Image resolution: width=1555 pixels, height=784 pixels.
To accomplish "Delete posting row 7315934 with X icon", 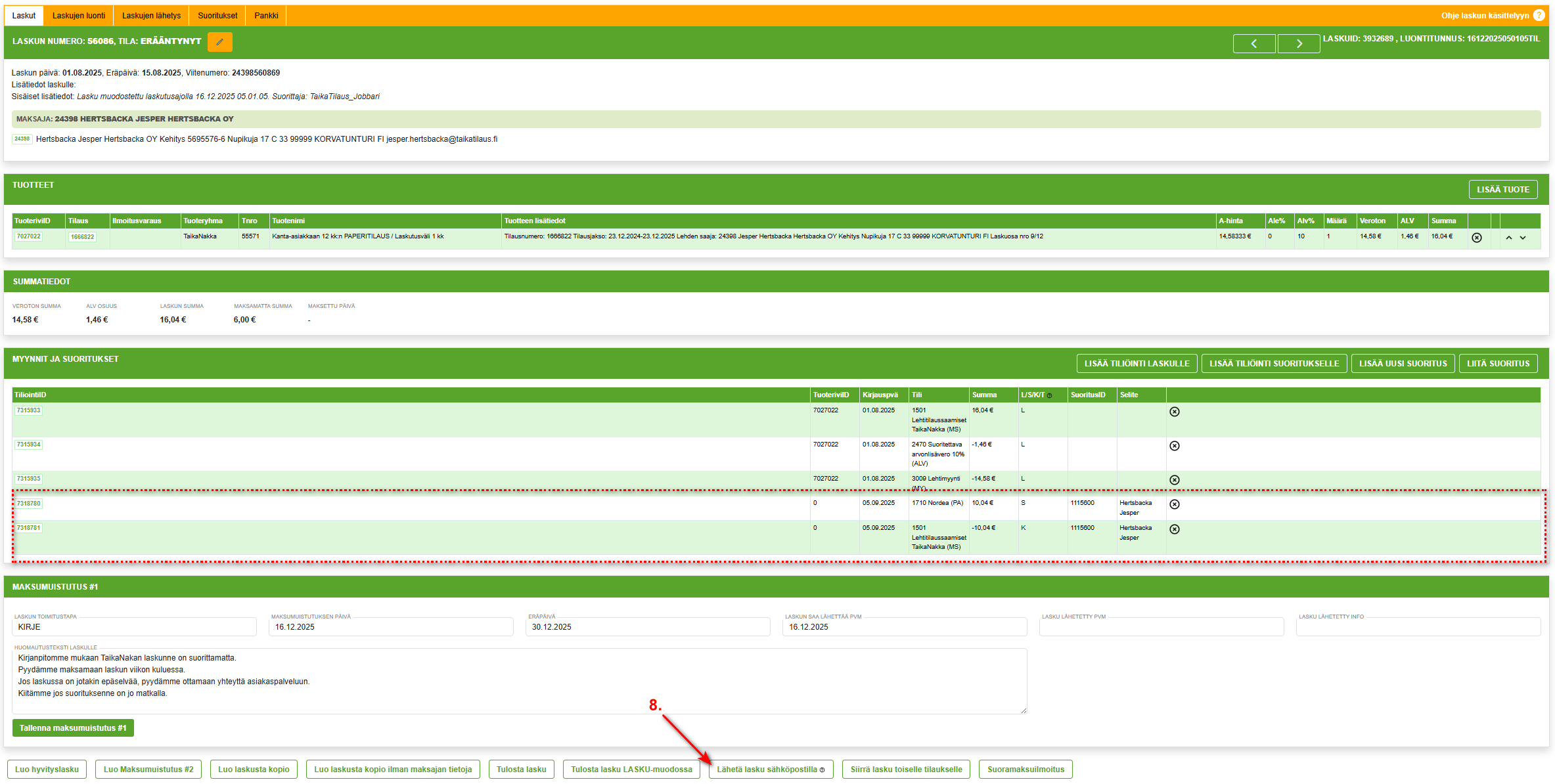I will (x=1175, y=446).
